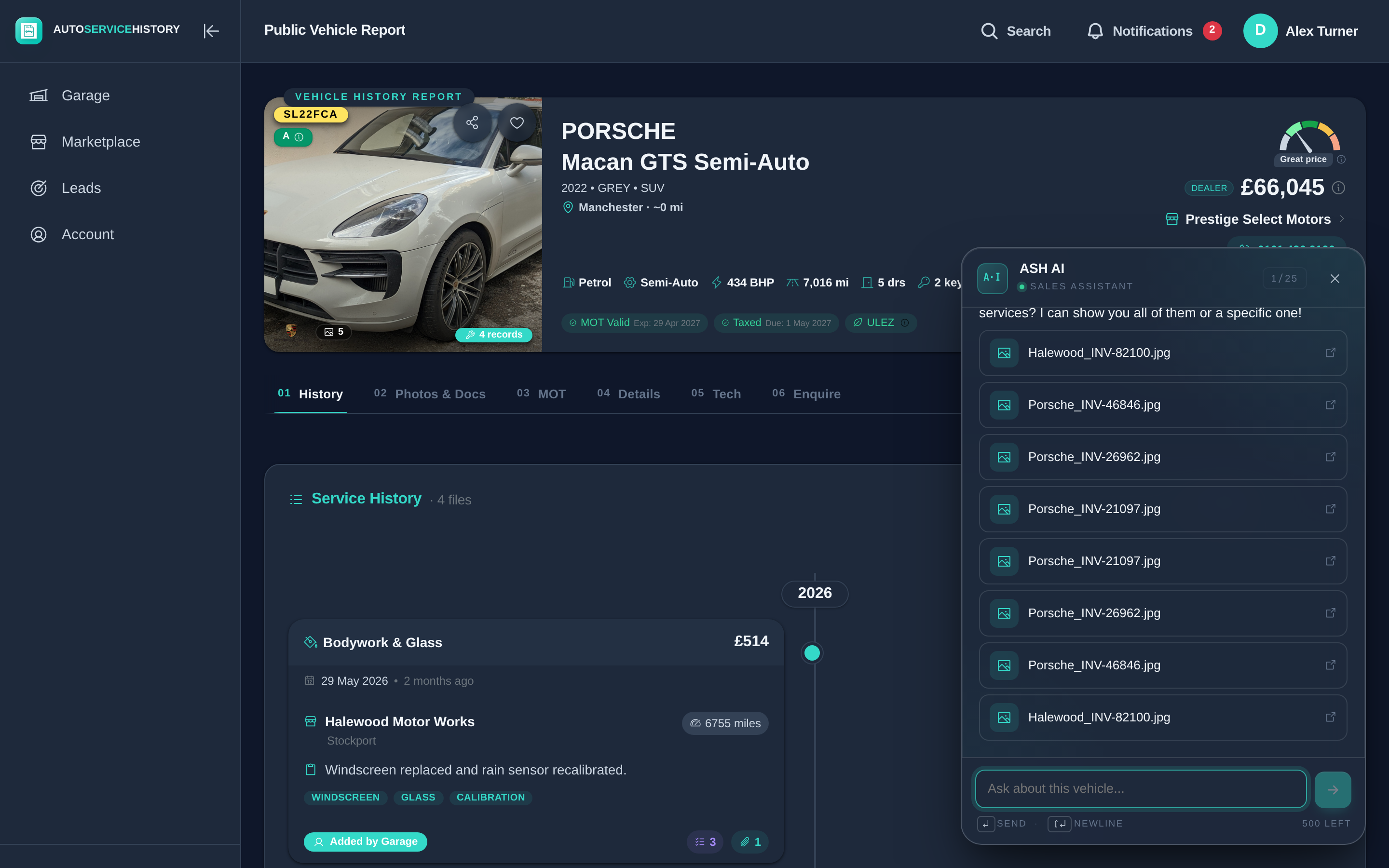Filter by the WINDSCREEN tag
Screen dimensions: 1389x868
click(345, 798)
